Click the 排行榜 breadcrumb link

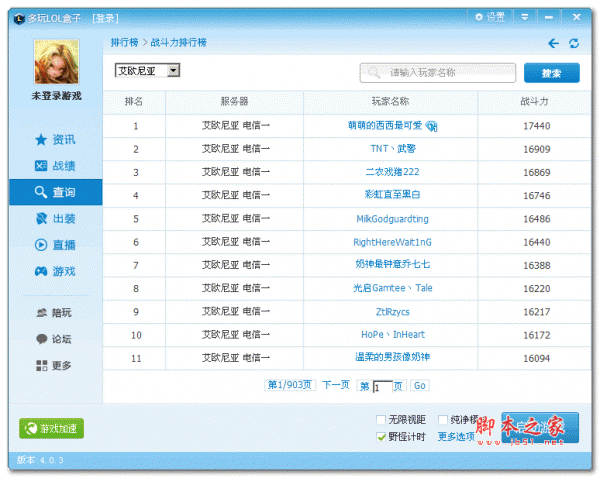(124, 42)
